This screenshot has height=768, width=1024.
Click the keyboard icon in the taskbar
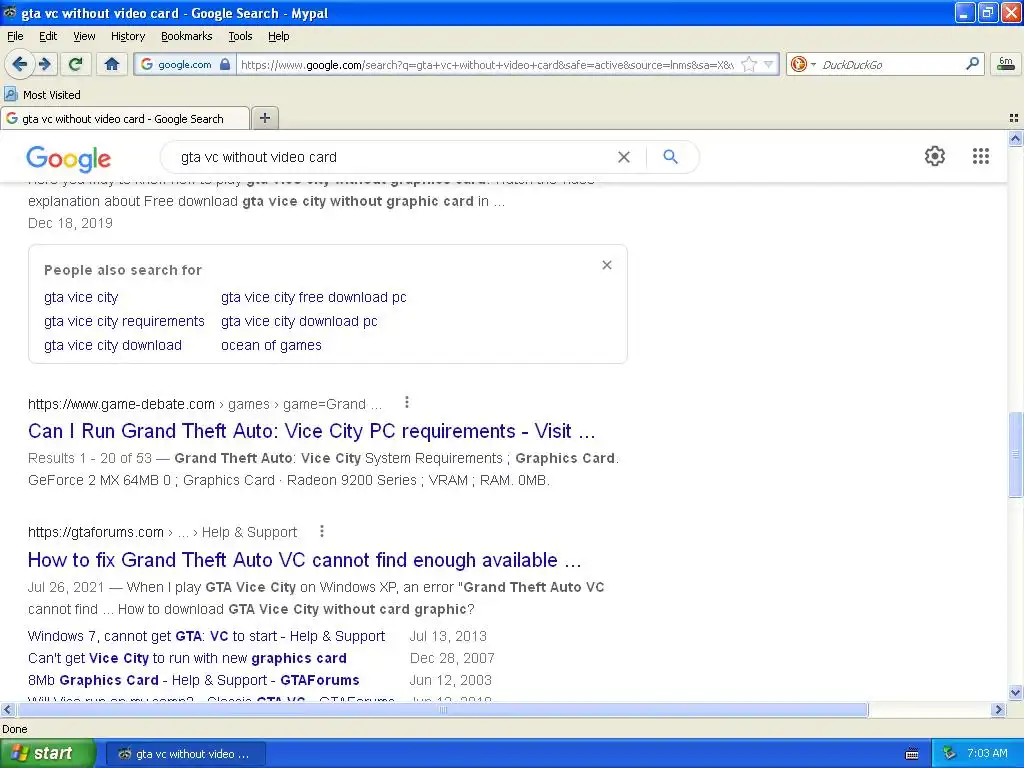(x=912, y=754)
